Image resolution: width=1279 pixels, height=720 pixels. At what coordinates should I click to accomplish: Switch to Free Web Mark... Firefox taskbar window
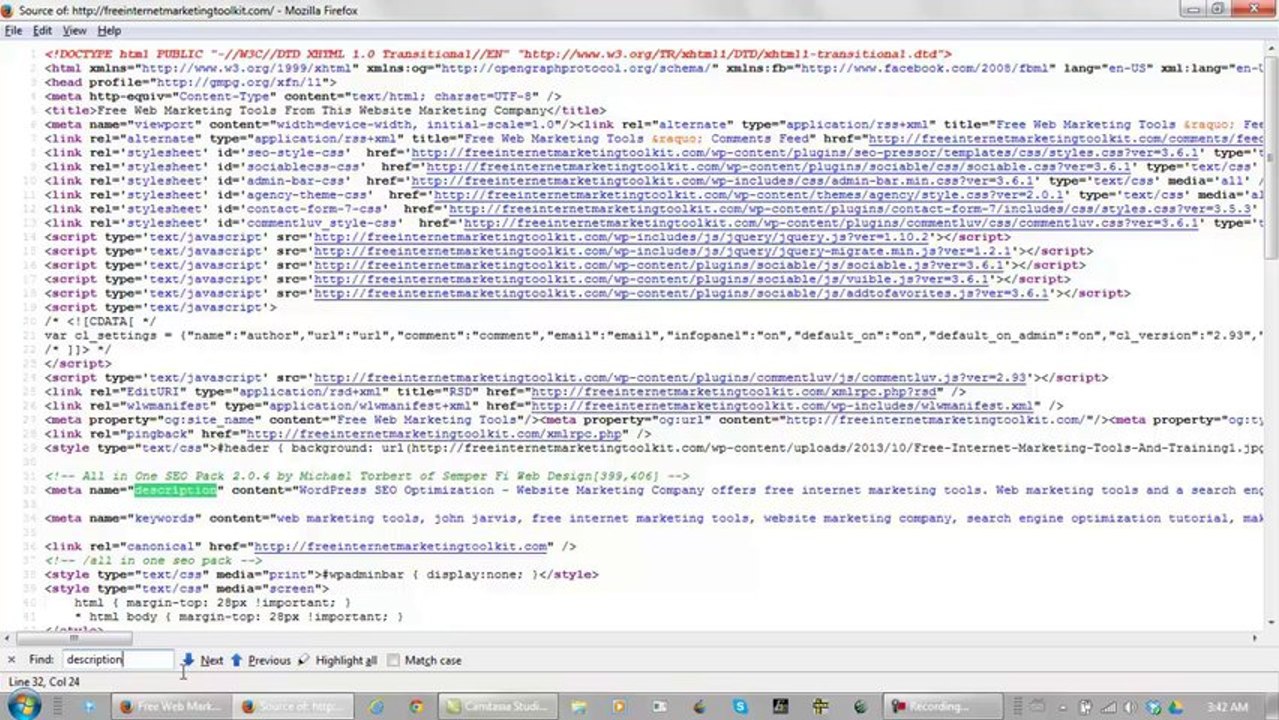coord(170,706)
